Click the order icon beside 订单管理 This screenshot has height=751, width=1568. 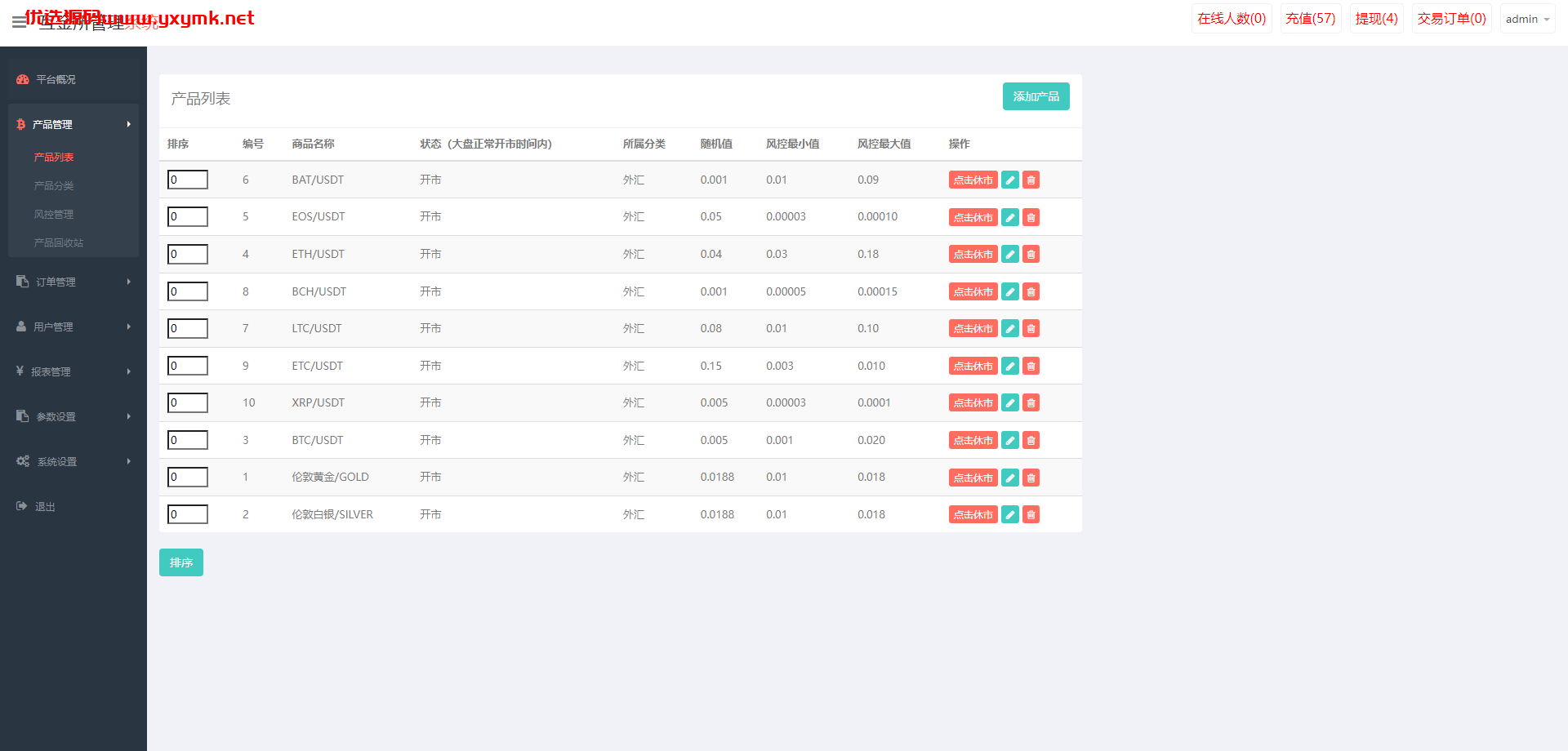pyautogui.click(x=23, y=281)
